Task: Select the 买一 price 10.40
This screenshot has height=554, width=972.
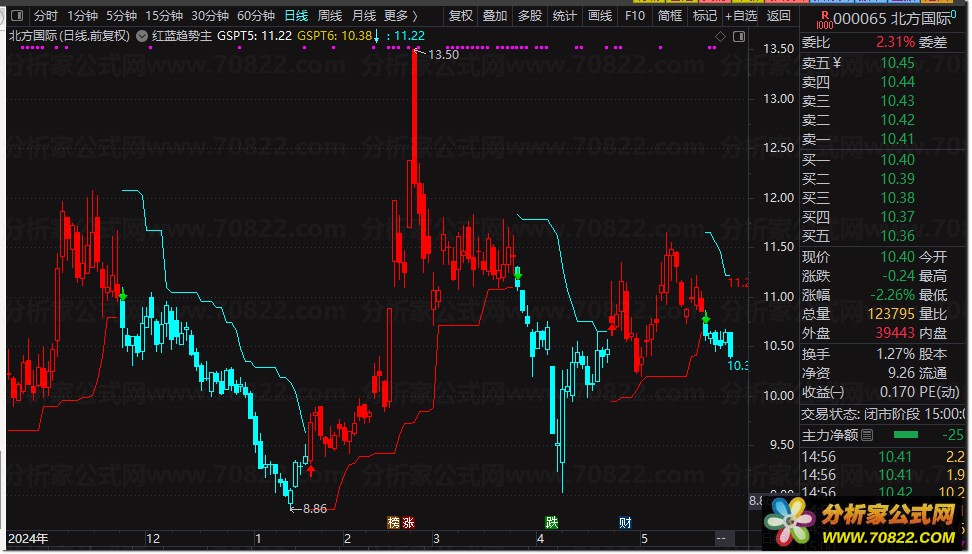Action: pyautogui.click(x=897, y=160)
